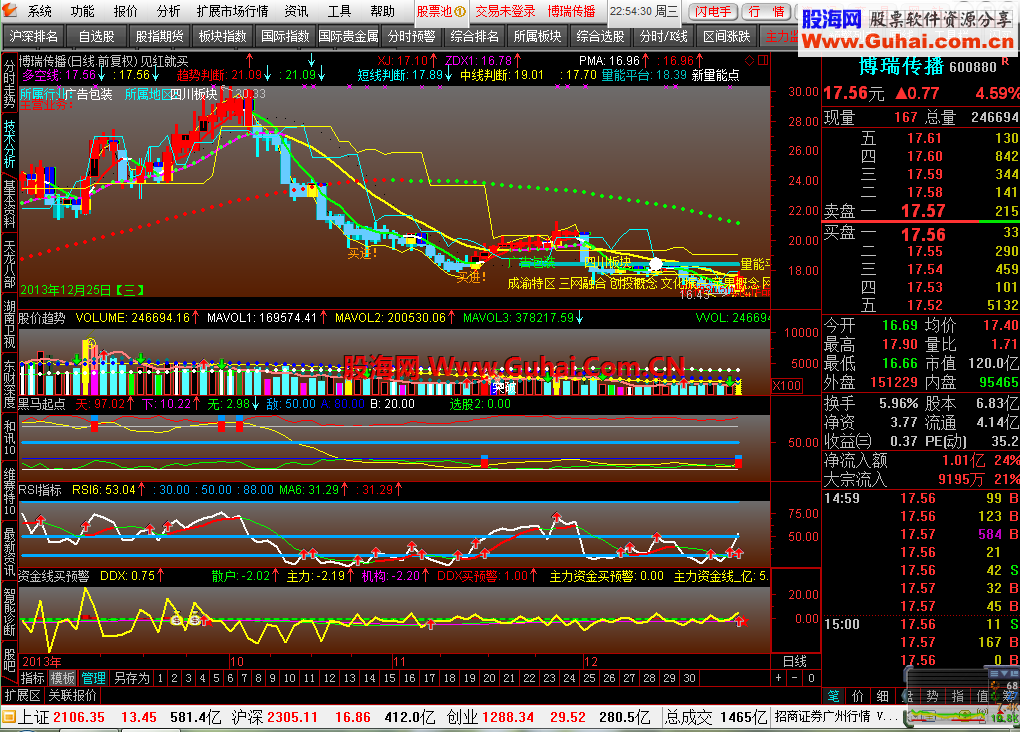Image resolution: width=1020 pixels, height=732 pixels.
Task: Switch to 基本资料 sidebar tab
Action: coord(9,204)
